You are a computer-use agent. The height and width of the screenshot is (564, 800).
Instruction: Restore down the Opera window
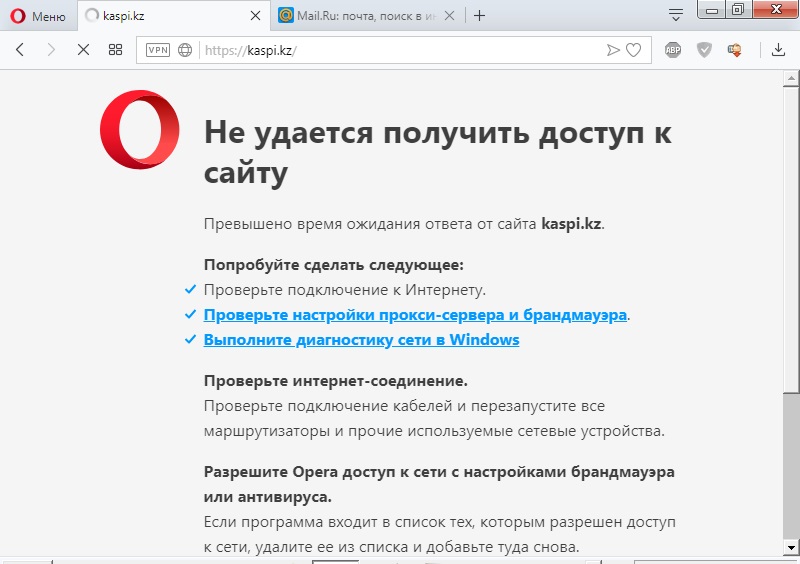pyautogui.click(x=738, y=9)
